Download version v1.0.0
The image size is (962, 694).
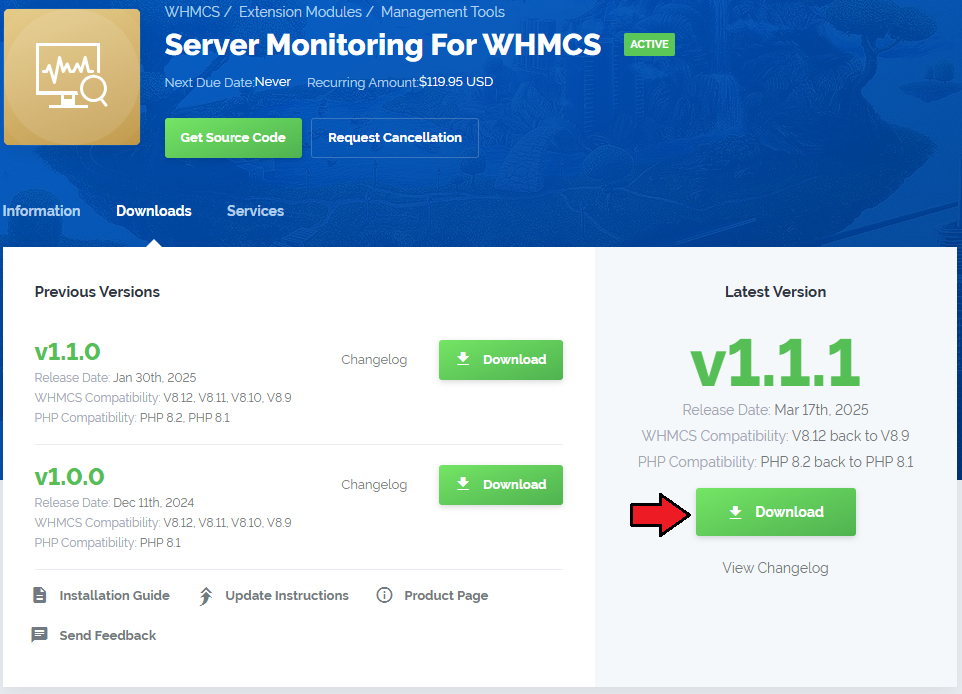501,485
